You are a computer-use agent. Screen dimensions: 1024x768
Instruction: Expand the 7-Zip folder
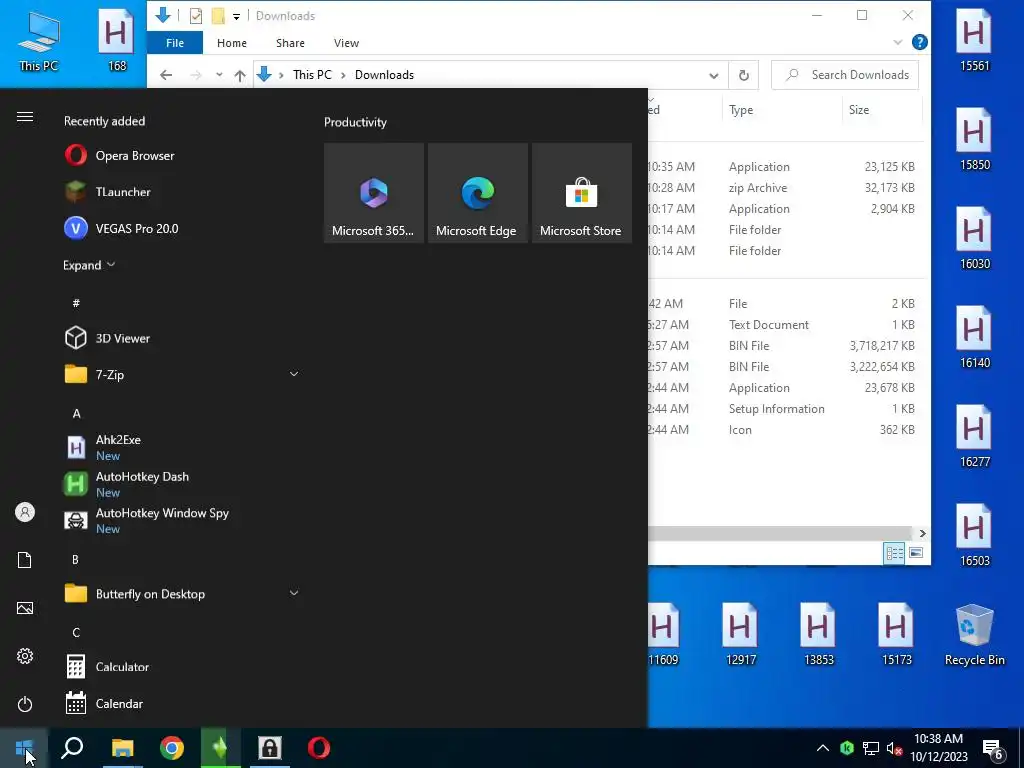point(294,374)
